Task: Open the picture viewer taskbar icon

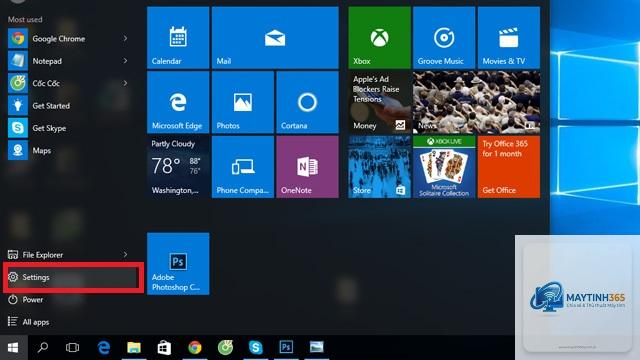Action: click(316, 348)
